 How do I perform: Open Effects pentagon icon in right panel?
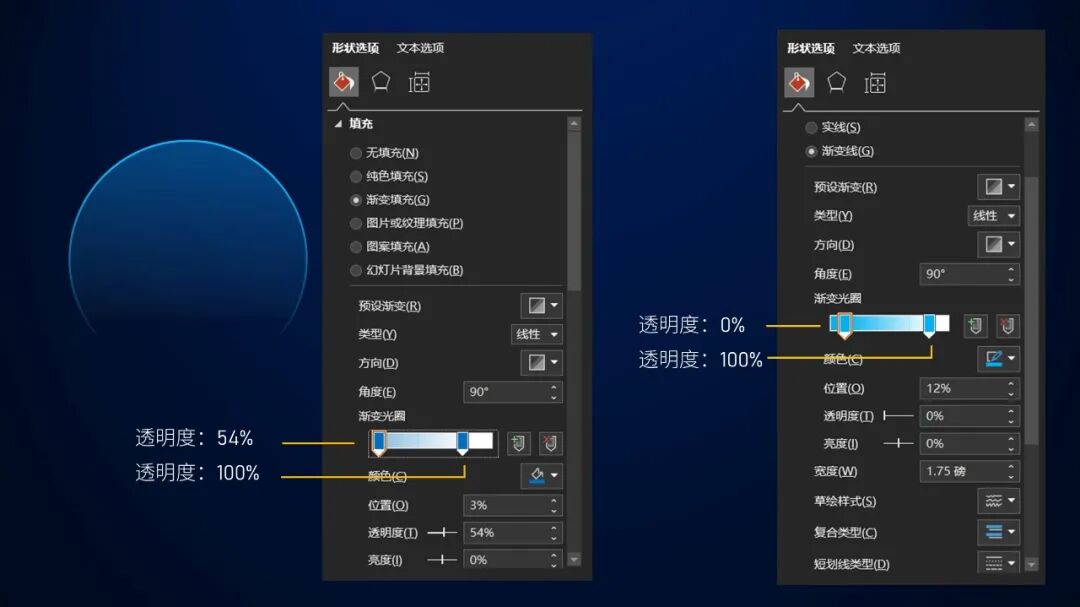tap(836, 83)
